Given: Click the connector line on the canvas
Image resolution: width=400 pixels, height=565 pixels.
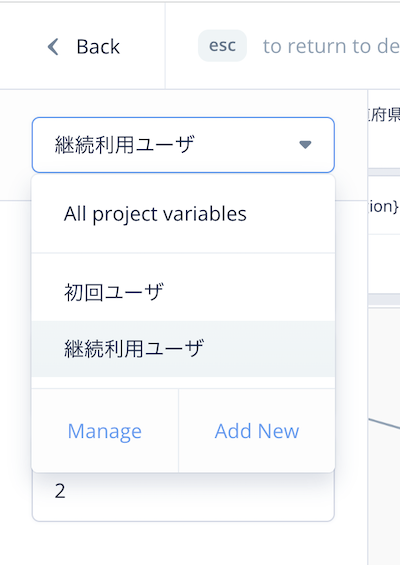Looking at the screenshot, I should [384, 423].
